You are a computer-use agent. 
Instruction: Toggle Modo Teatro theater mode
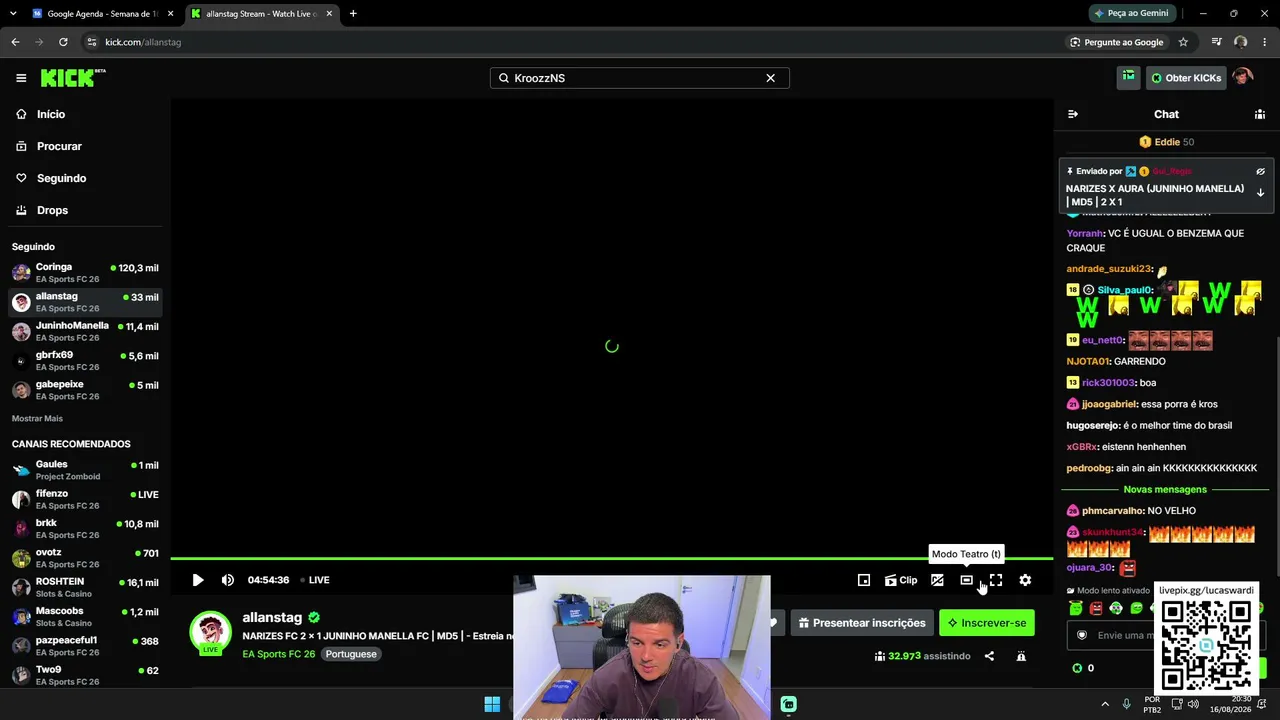coord(966,580)
